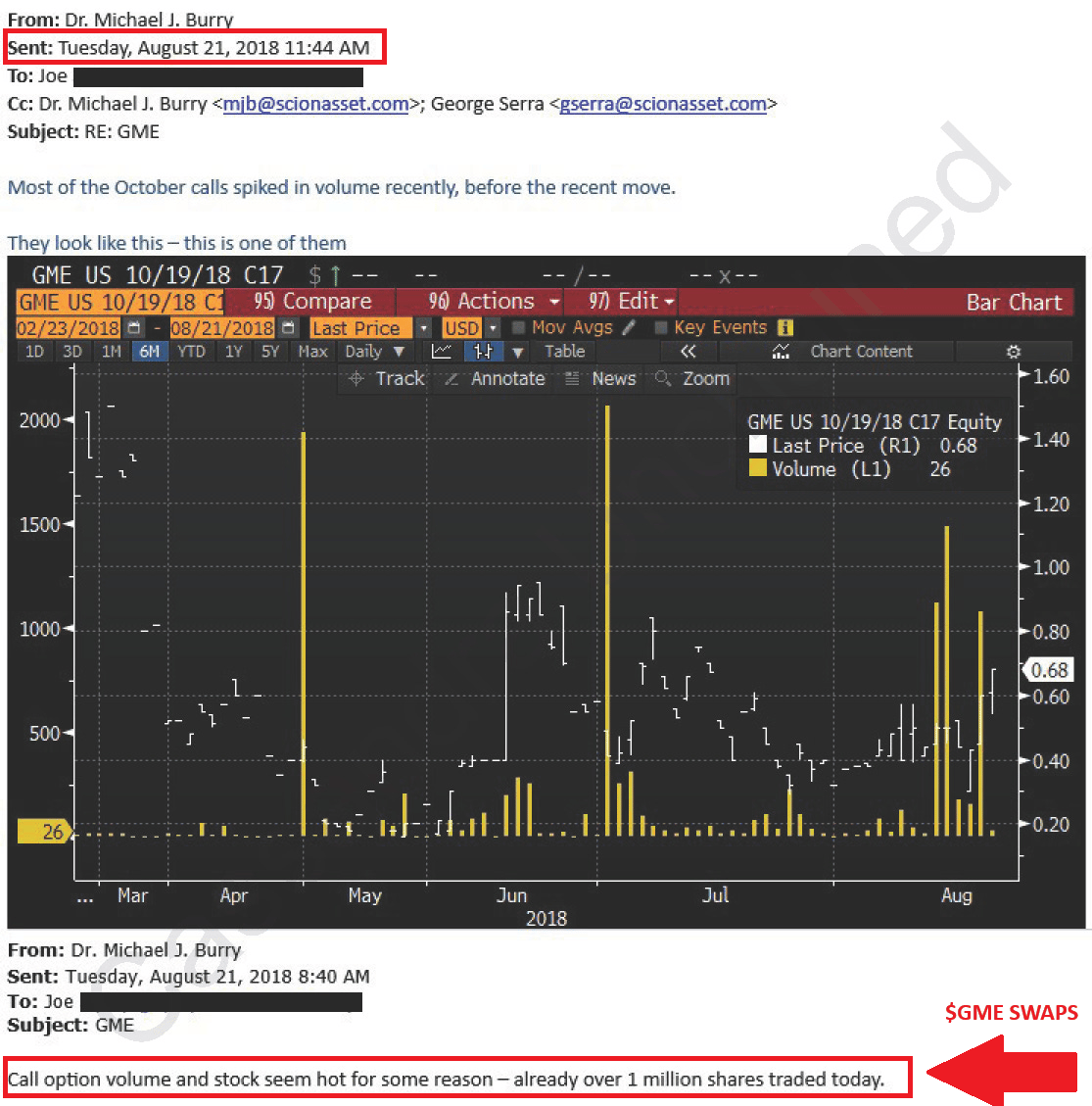The height and width of the screenshot is (1106, 1092).
Task: Select the 5Y range tab
Action: (270, 352)
